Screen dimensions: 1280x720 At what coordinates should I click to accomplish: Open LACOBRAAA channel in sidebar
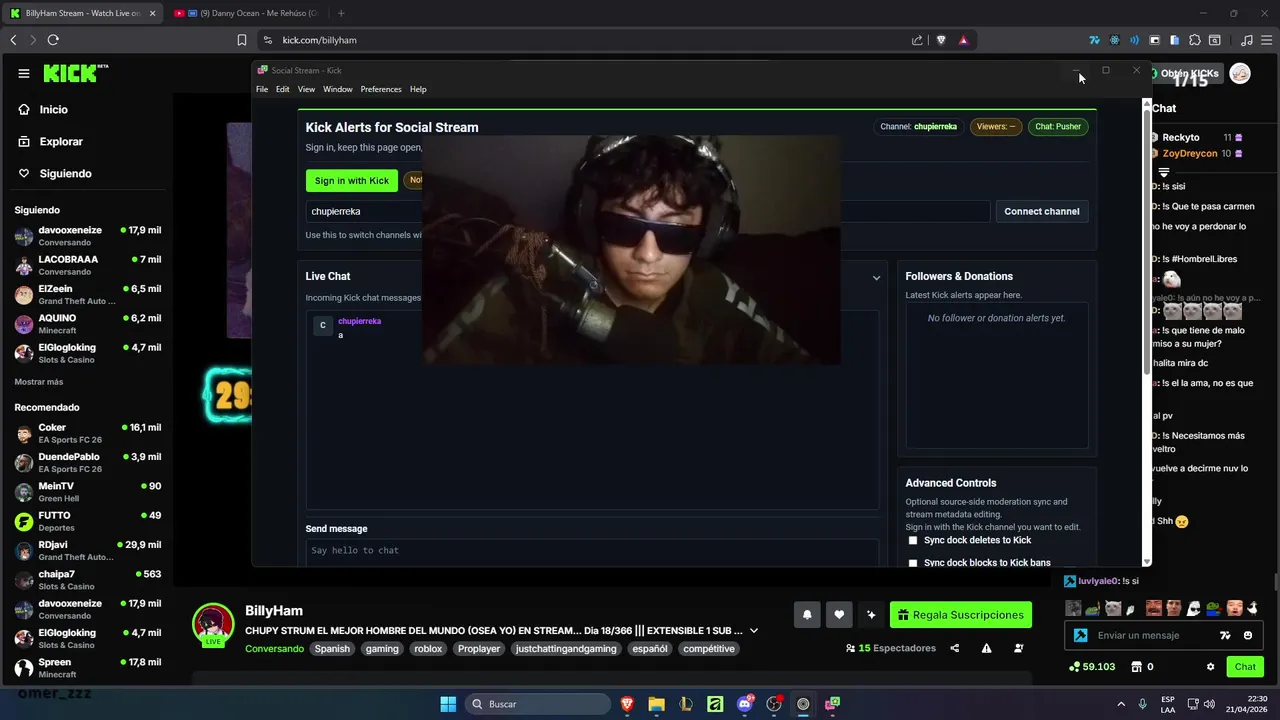click(x=88, y=265)
